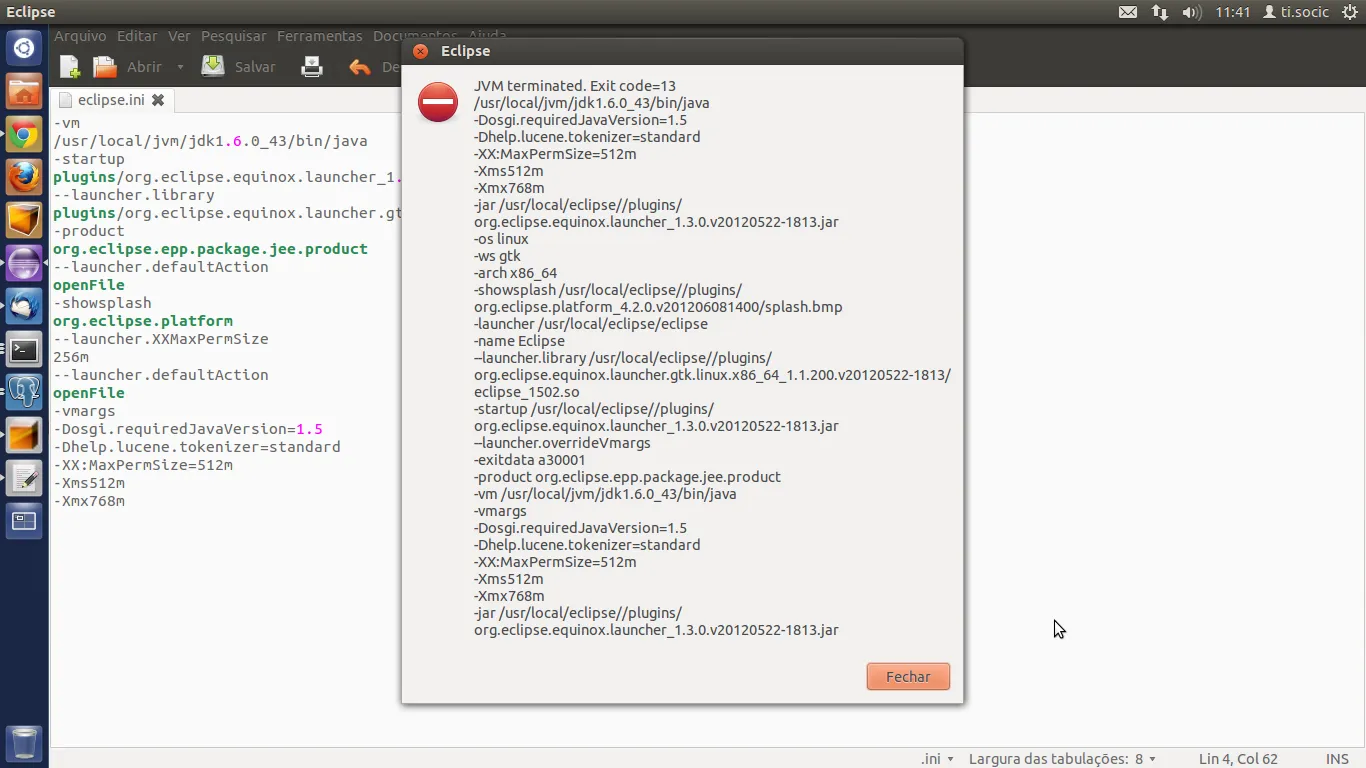Click the "-name Eclipse" line in the dialog

(x=519, y=341)
